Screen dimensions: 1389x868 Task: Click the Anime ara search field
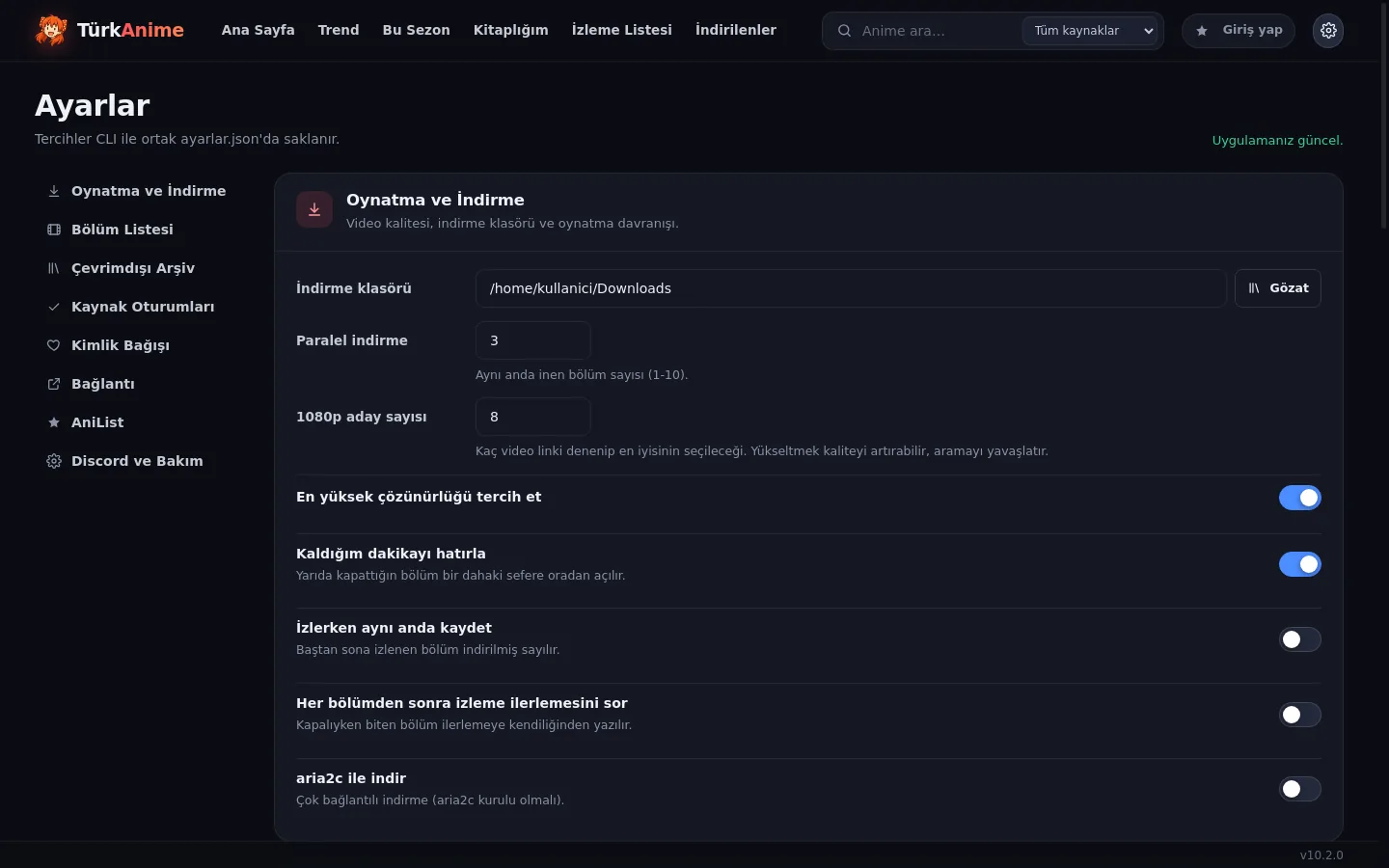pos(936,31)
